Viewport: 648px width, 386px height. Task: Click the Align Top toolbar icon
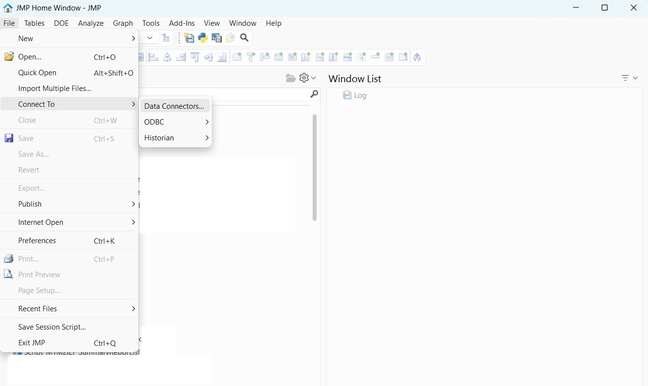click(x=195, y=57)
